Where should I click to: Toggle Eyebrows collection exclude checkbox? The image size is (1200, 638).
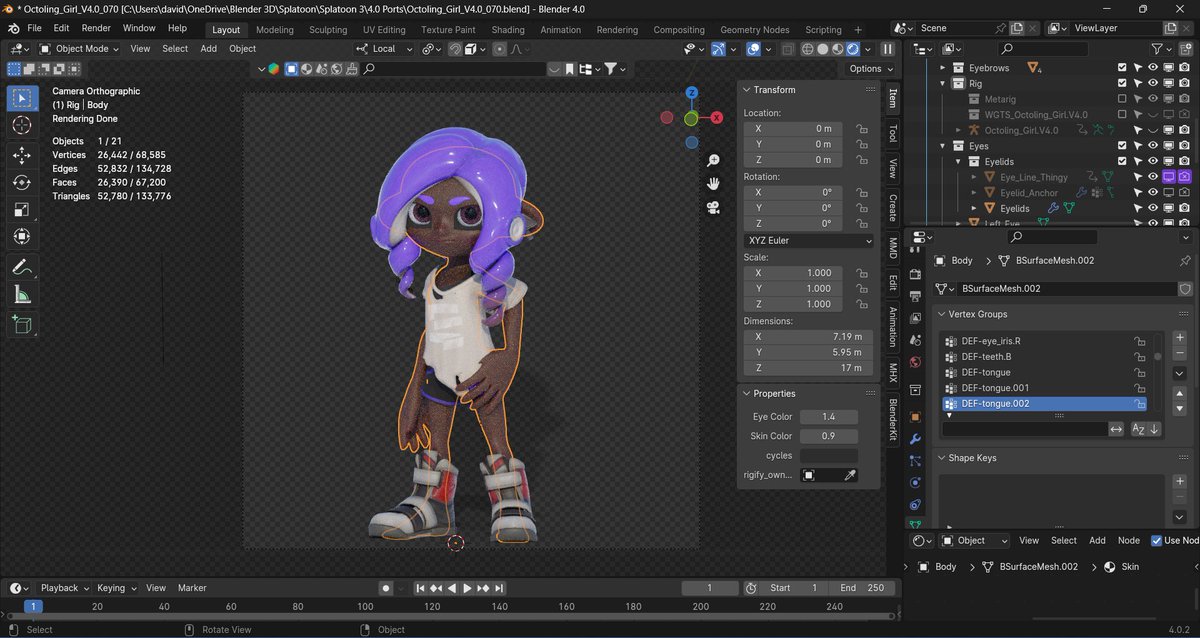(1122, 68)
